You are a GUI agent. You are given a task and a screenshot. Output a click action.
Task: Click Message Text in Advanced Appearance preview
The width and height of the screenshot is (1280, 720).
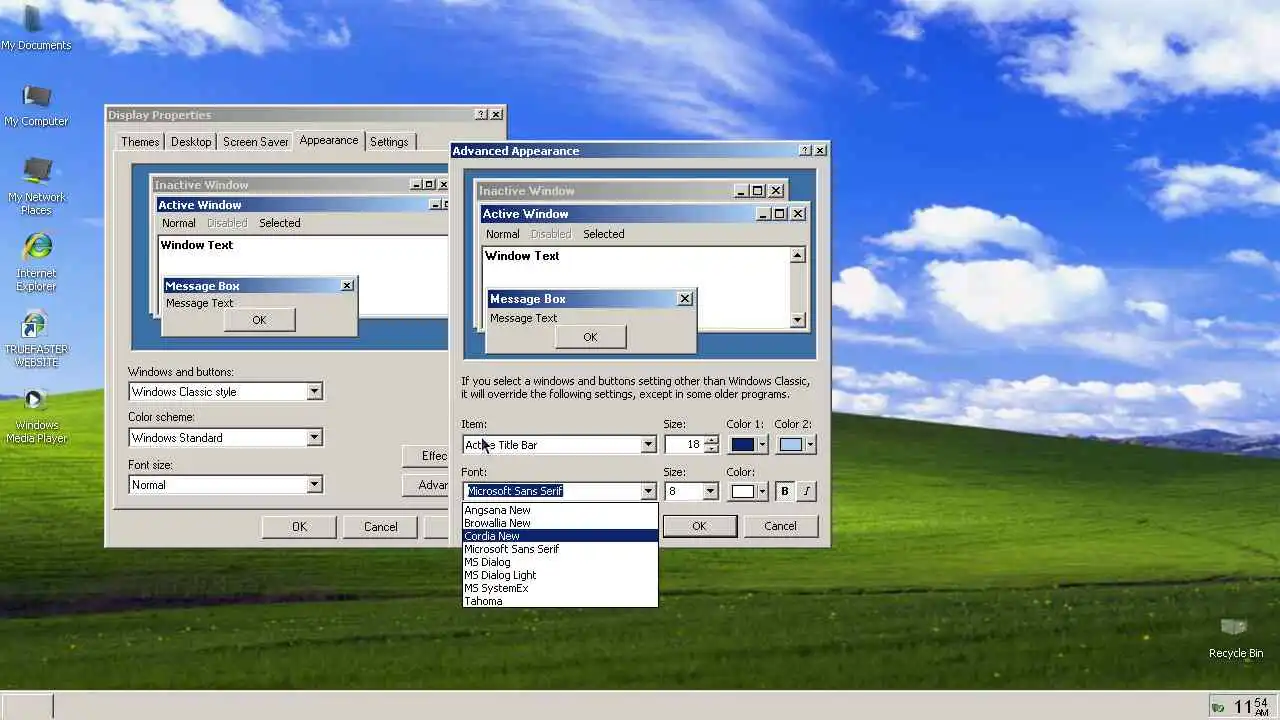523,318
